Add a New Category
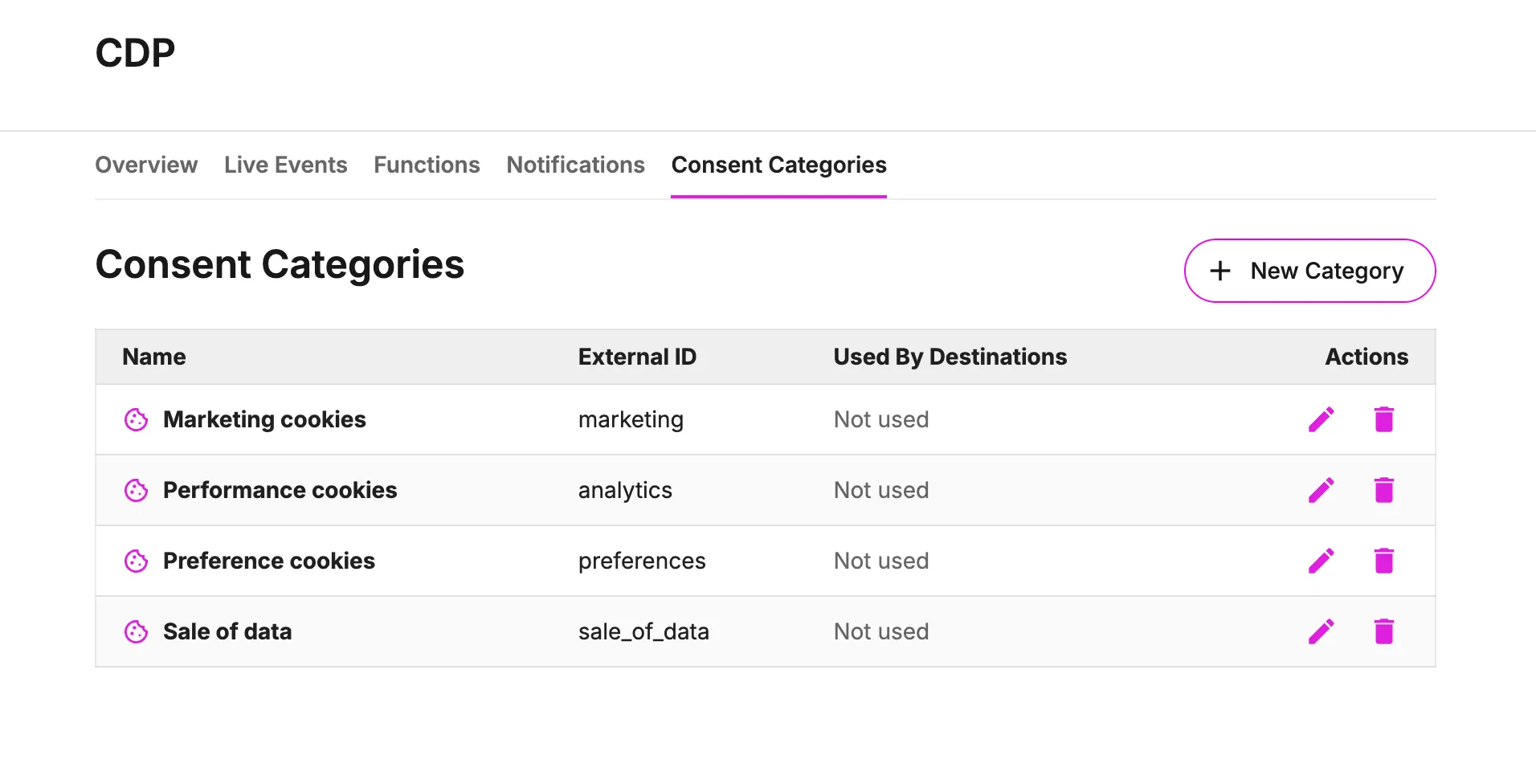 (1309, 271)
